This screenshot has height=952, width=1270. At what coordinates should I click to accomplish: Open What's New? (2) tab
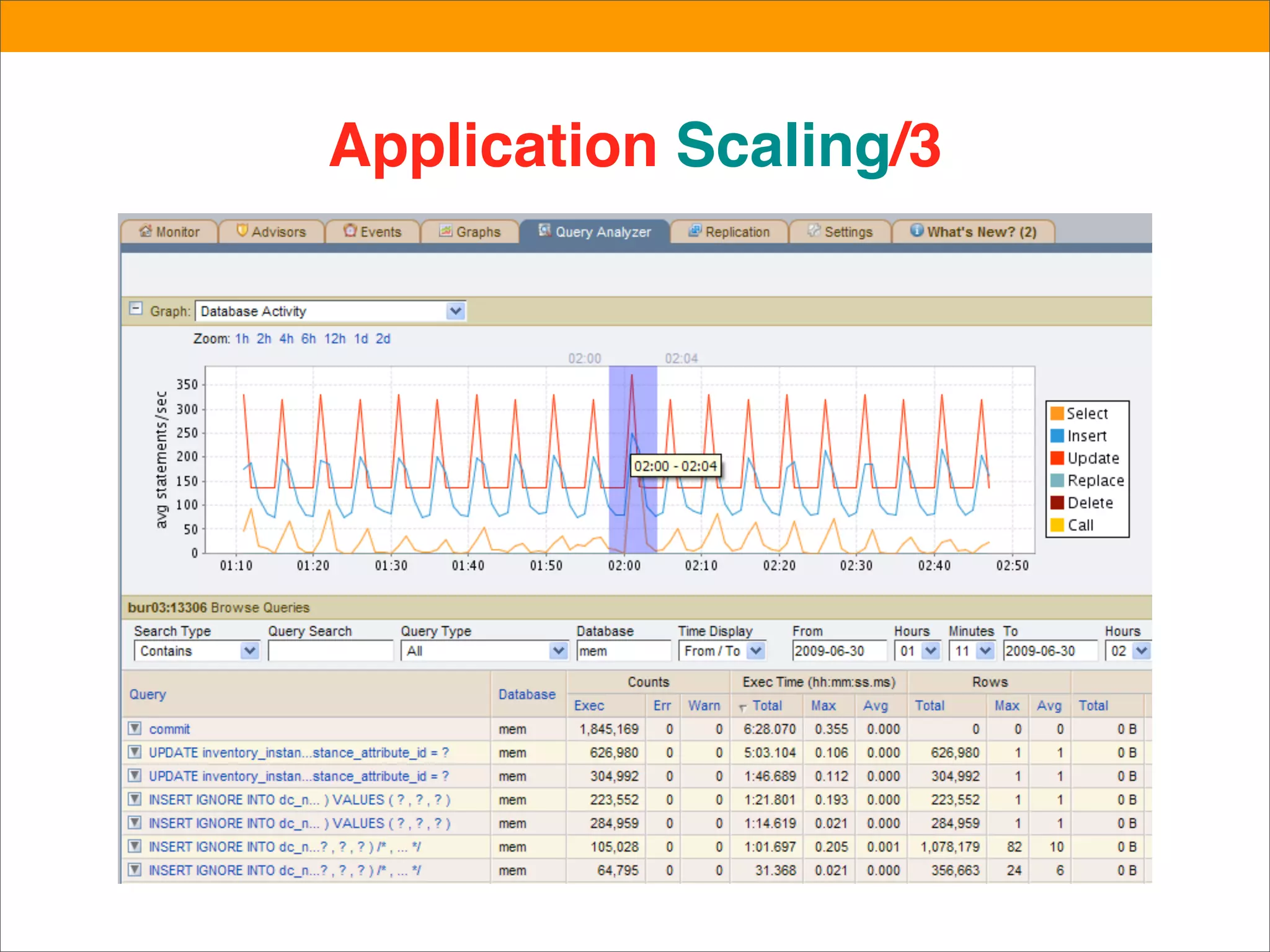pyautogui.click(x=974, y=232)
